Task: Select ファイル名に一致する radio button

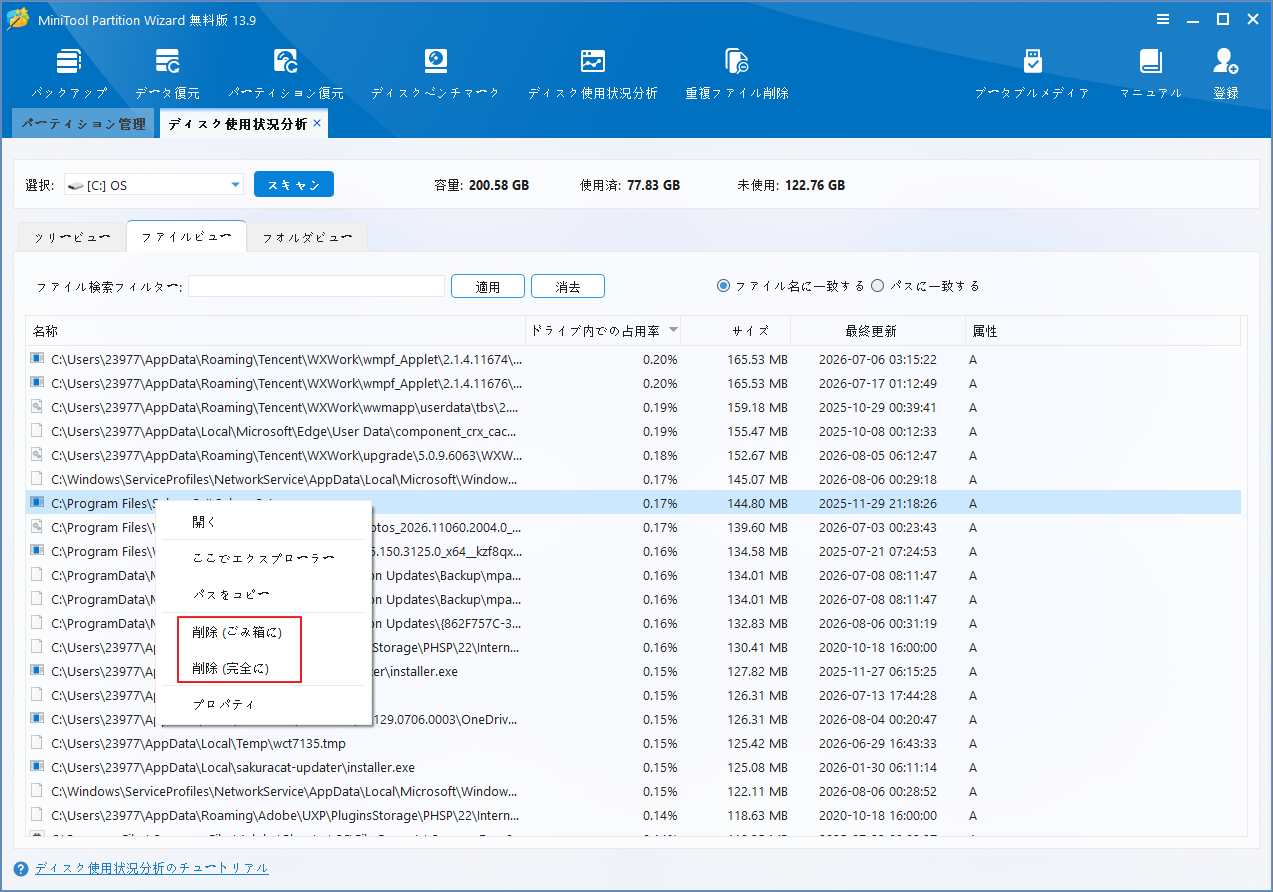Action: point(724,286)
